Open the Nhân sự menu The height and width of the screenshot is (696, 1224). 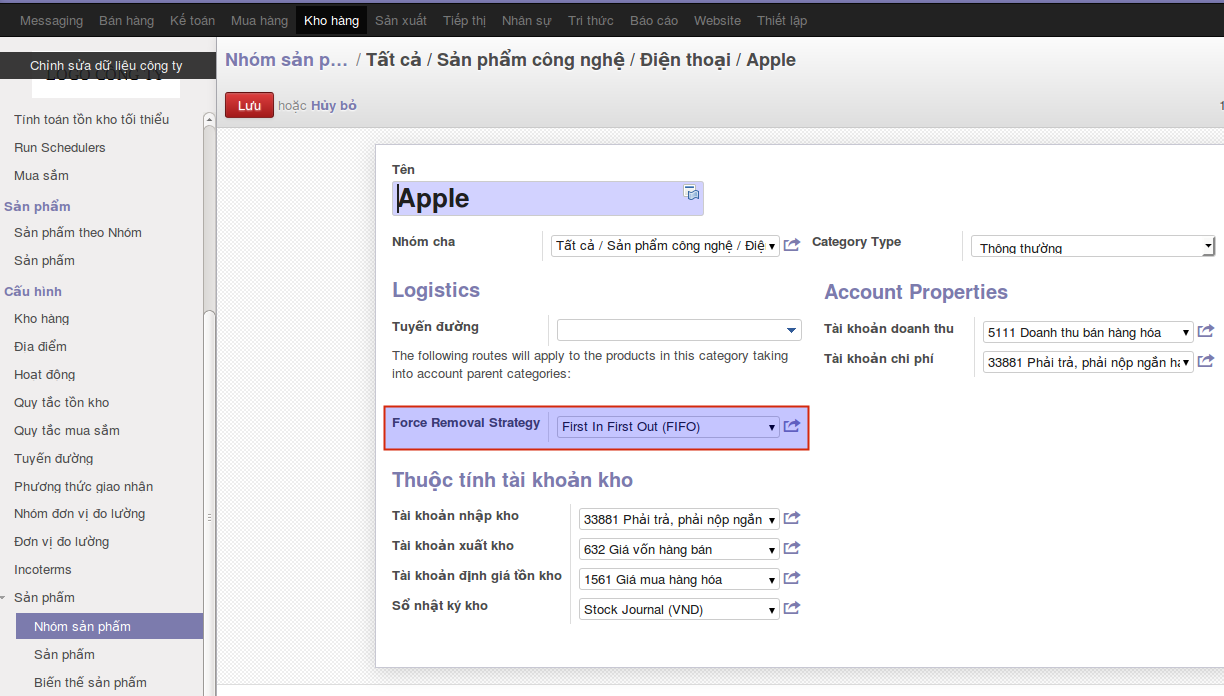pos(526,20)
